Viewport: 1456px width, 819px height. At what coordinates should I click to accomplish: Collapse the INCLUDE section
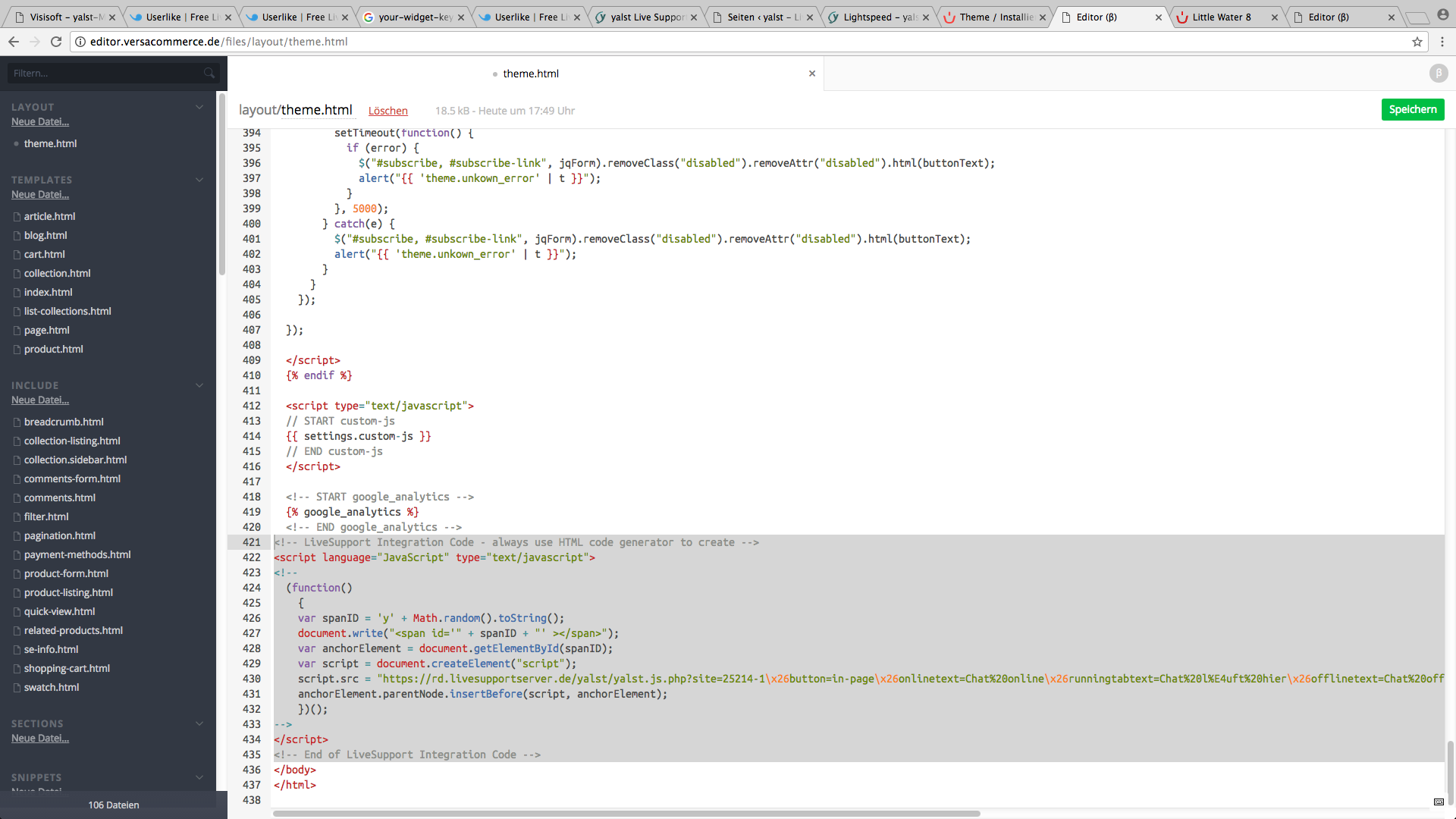coord(199,385)
